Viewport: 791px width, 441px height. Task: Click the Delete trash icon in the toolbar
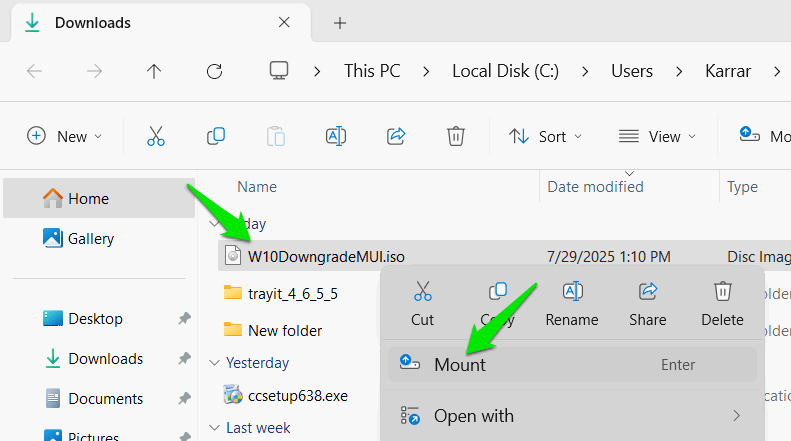(455, 136)
